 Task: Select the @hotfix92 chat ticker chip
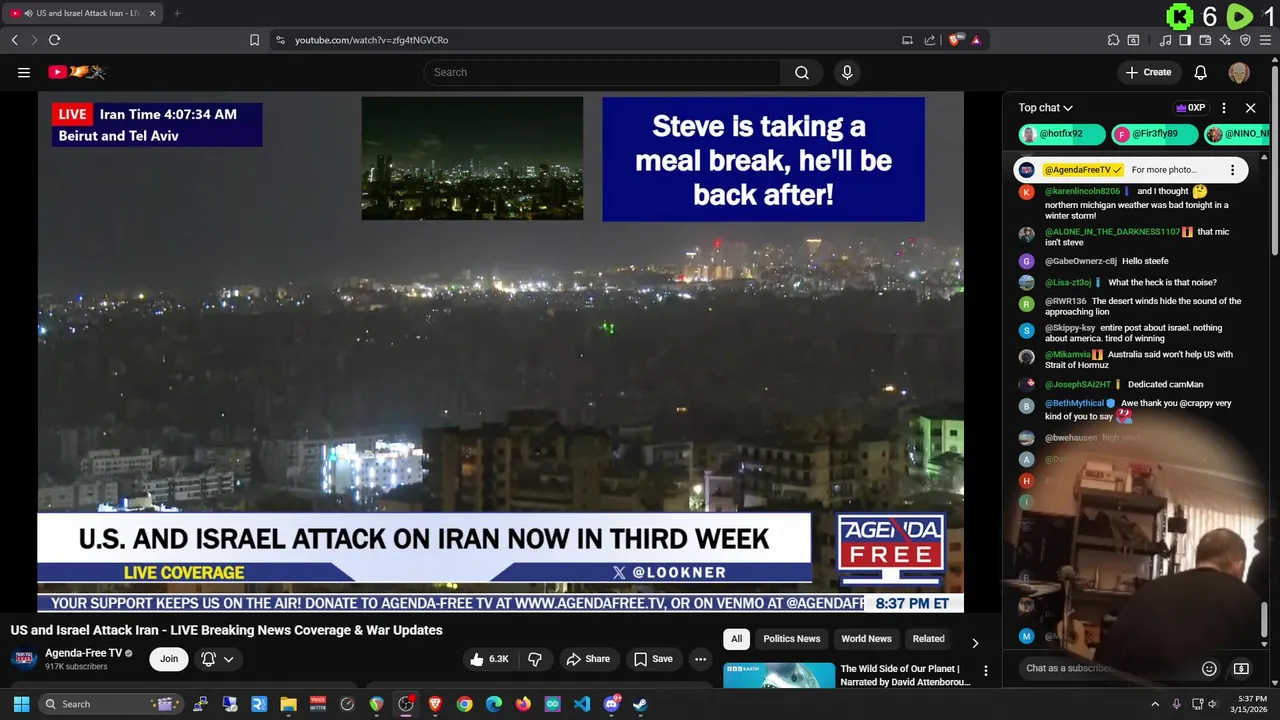coord(1062,134)
